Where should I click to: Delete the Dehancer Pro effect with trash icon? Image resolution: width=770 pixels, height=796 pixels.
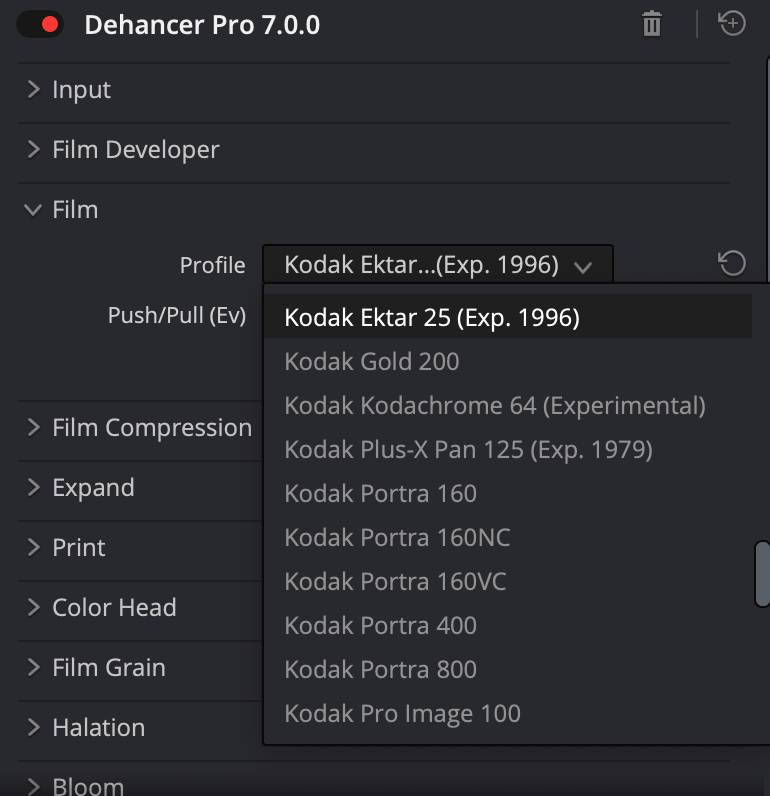tap(652, 24)
